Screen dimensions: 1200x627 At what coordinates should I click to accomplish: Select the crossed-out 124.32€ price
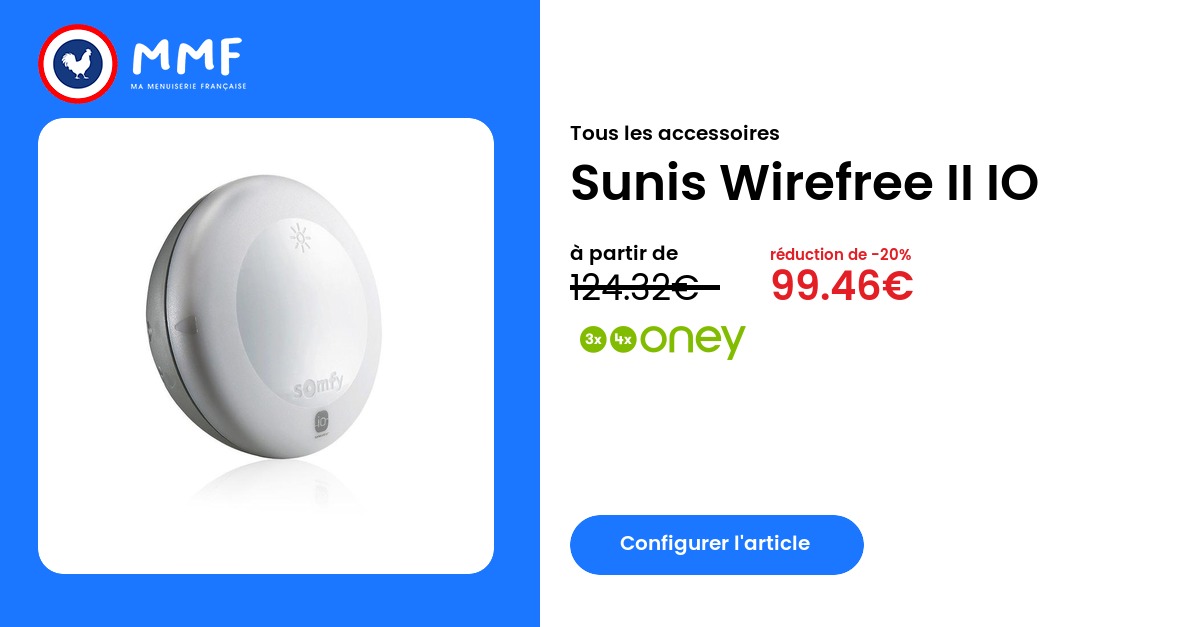coord(644,288)
